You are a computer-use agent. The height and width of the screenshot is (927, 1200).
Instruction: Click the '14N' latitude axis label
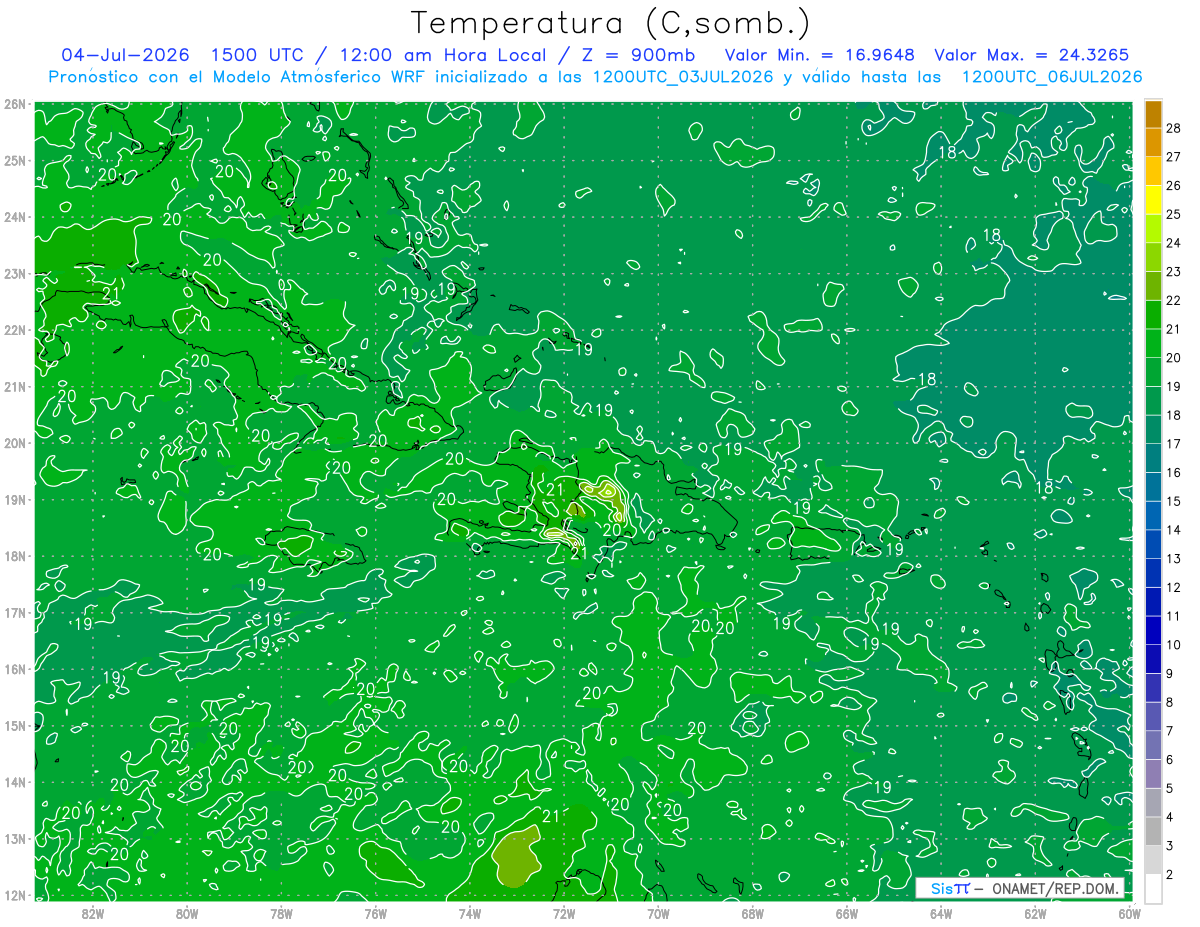coord(15,782)
